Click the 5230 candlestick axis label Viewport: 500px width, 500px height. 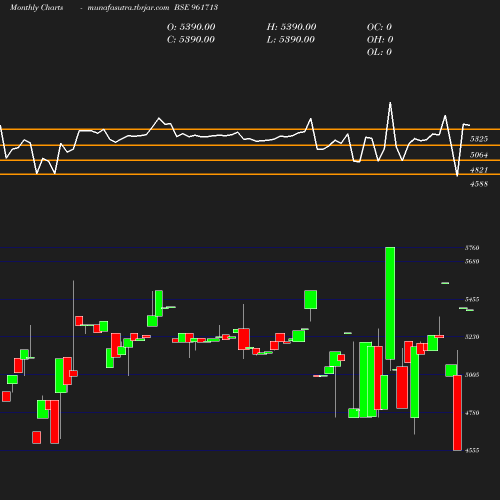point(472,337)
